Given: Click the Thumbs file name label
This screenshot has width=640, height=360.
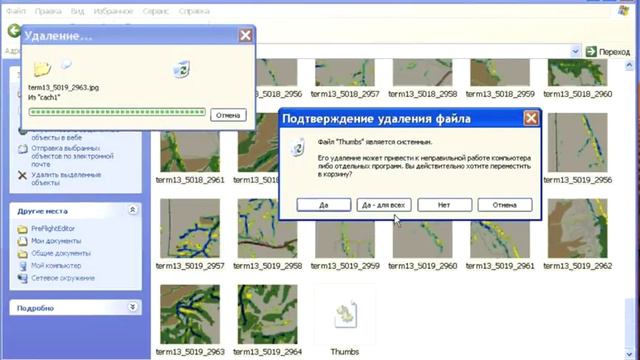Looking at the screenshot, I should tap(345, 351).
